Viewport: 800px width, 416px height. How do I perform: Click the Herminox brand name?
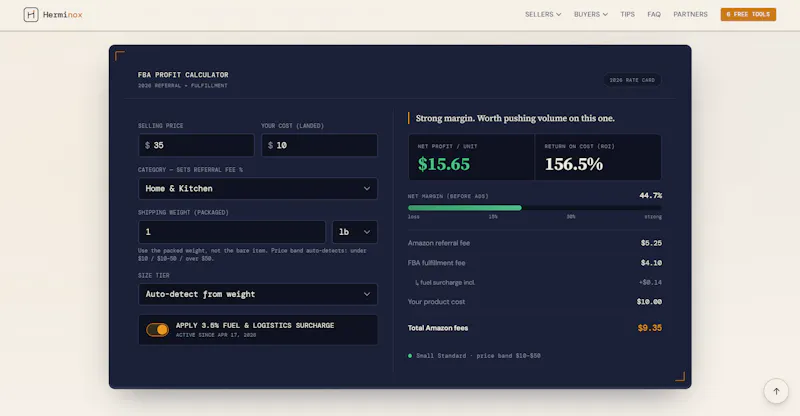point(63,15)
